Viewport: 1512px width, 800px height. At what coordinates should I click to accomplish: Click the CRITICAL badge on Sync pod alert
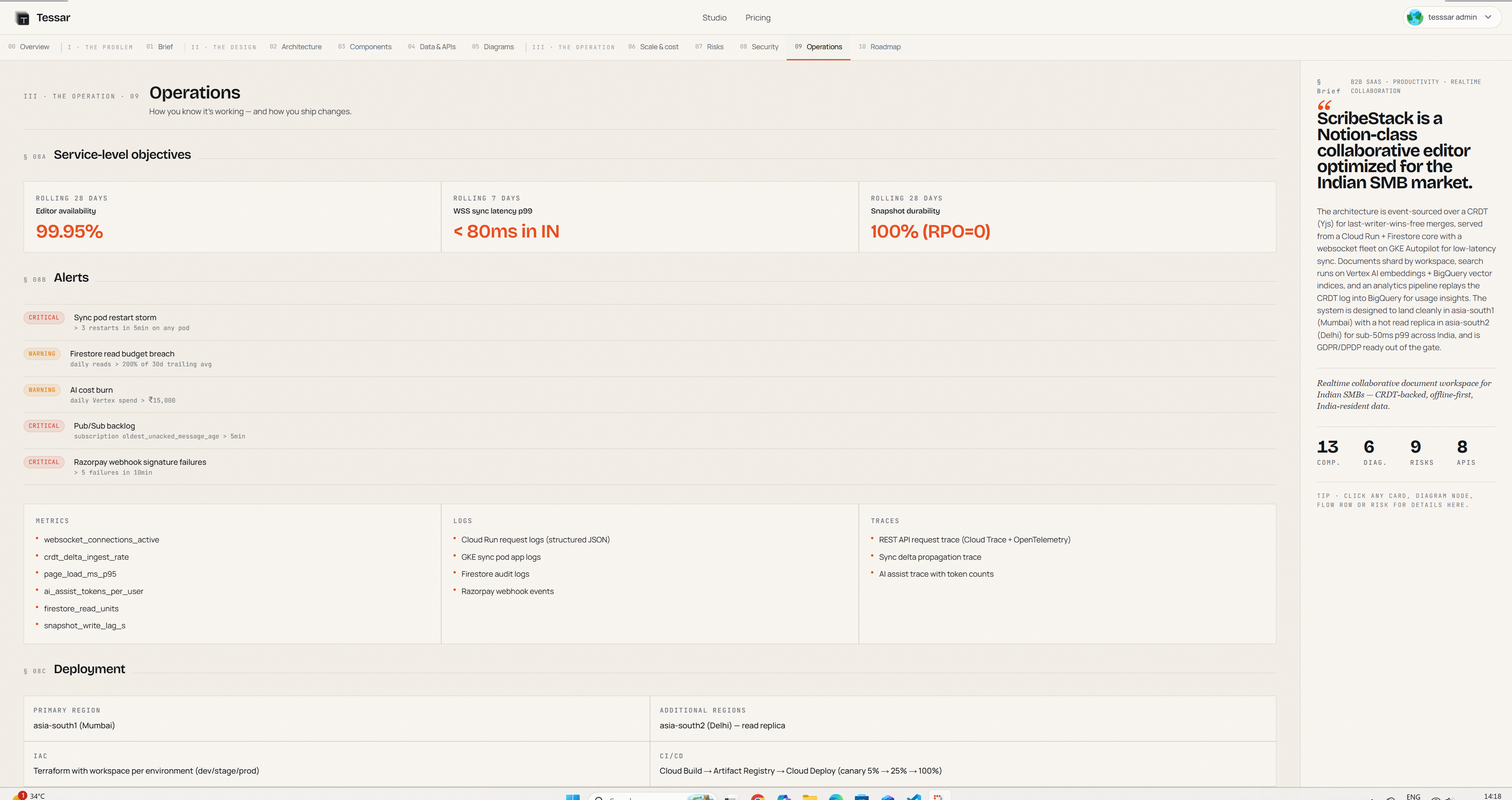pos(44,317)
